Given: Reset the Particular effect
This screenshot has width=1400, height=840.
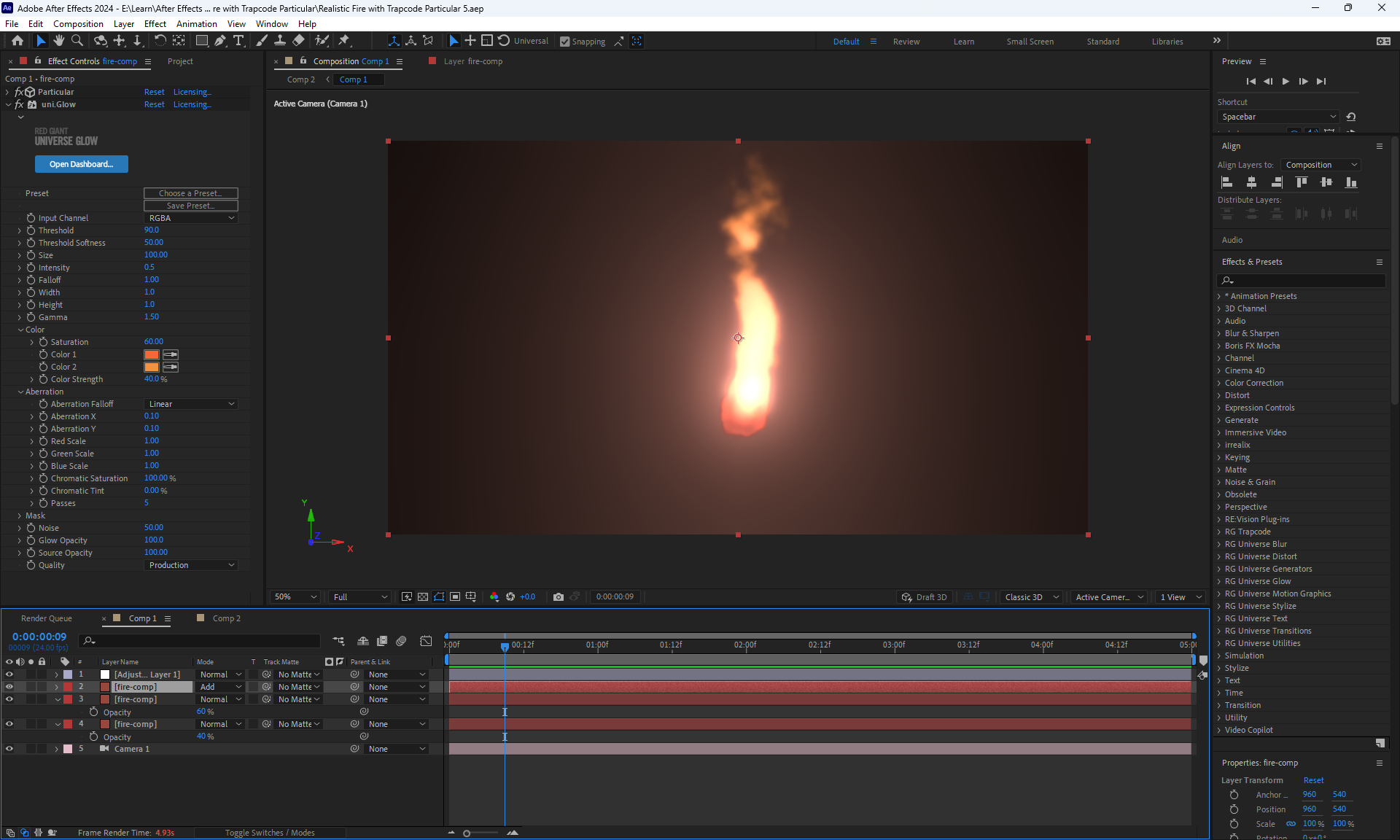Looking at the screenshot, I should [x=154, y=92].
